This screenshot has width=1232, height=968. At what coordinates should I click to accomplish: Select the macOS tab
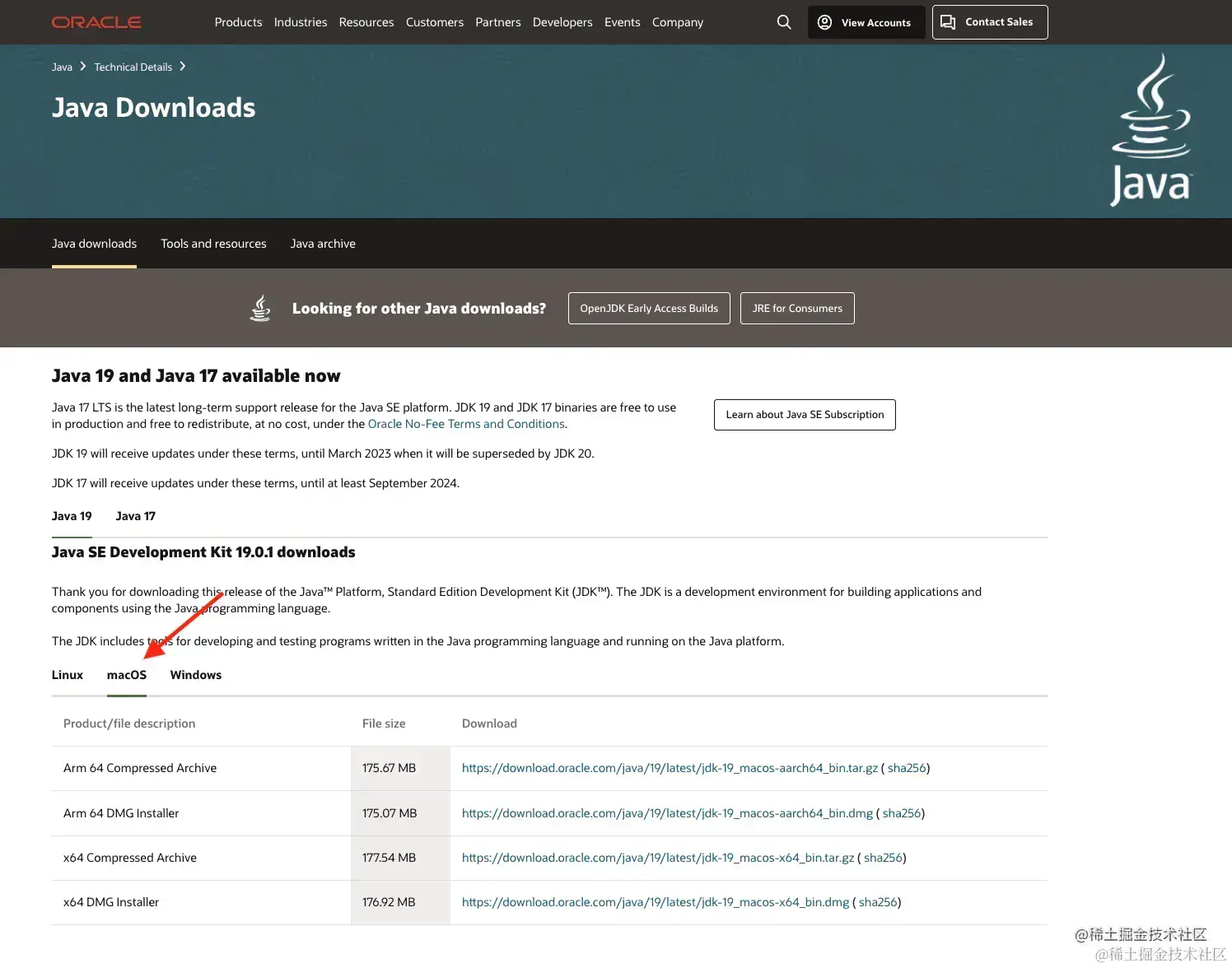127,675
